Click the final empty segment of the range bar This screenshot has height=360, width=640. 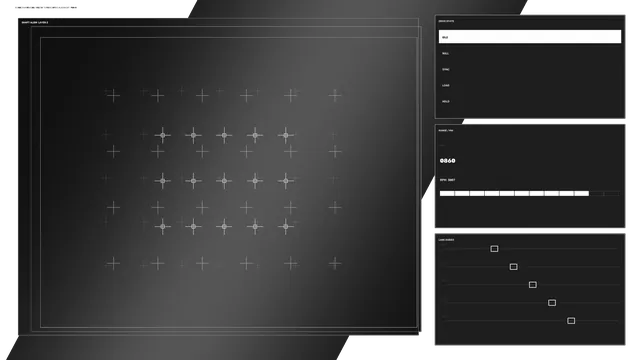(611, 193)
